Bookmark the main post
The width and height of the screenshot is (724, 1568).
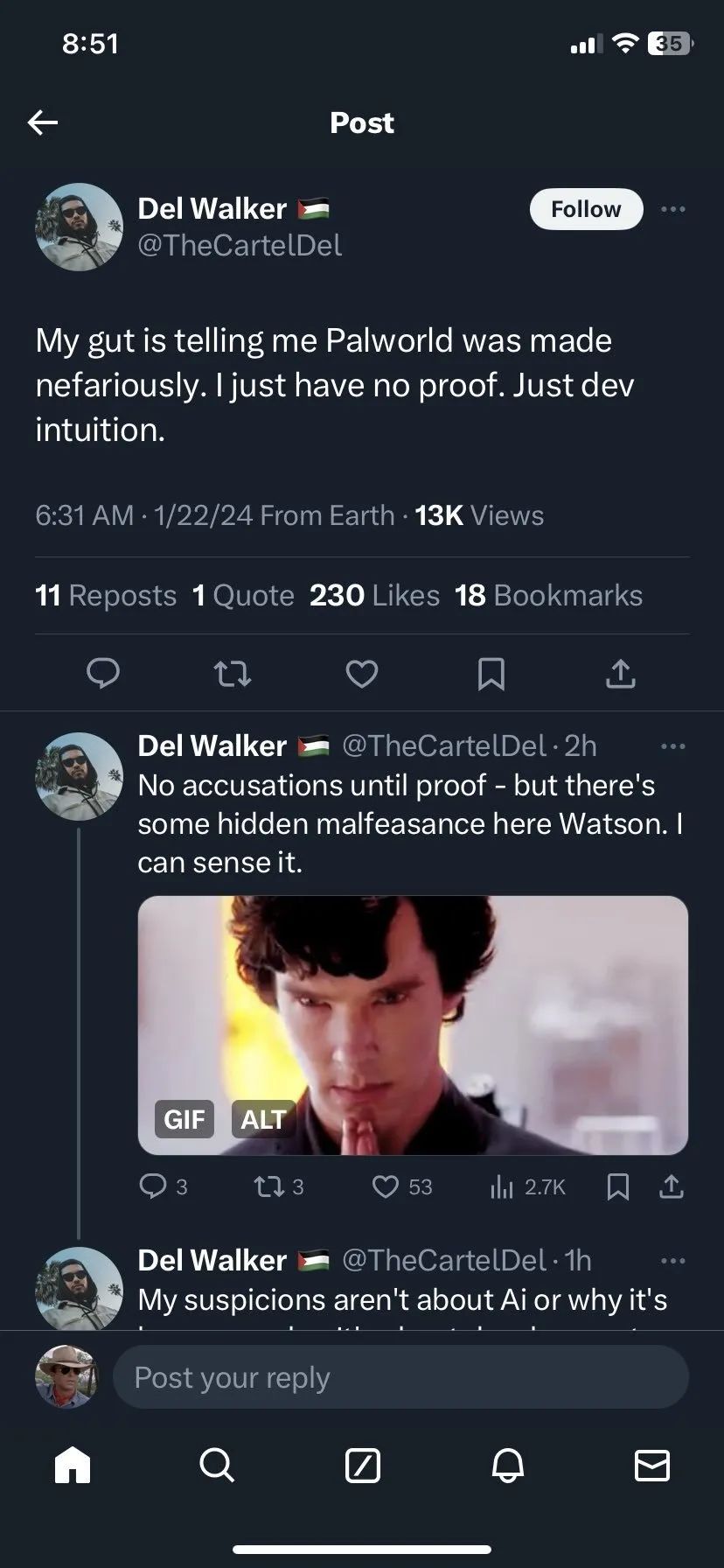coord(491,673)
